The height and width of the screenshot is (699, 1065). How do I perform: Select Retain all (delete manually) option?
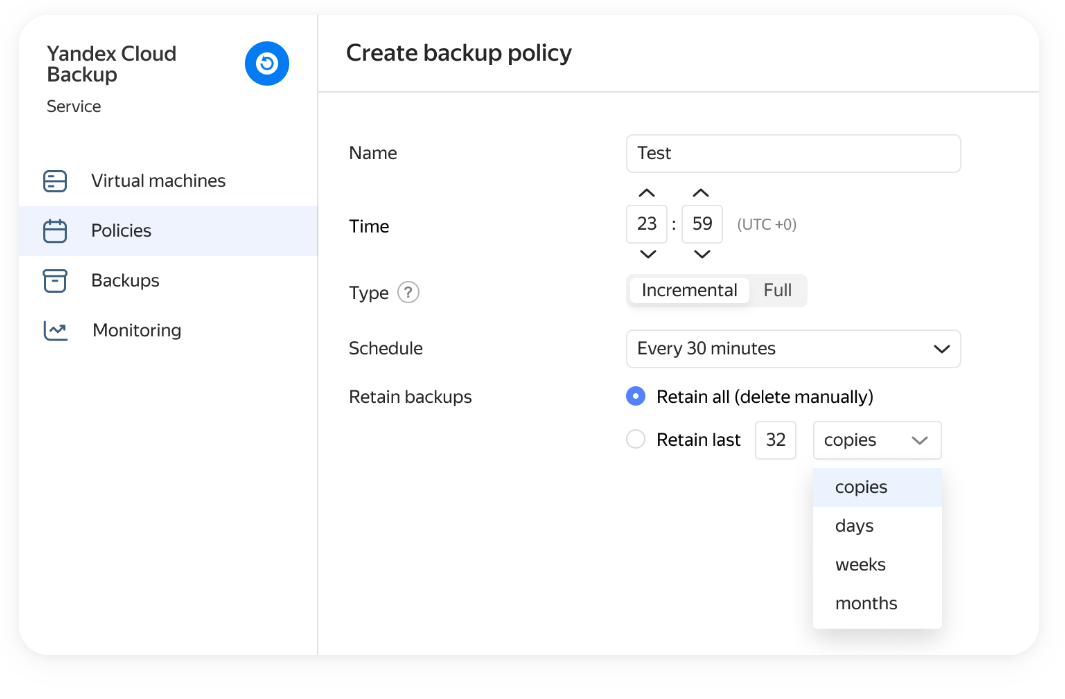click(x=636, y=397)
